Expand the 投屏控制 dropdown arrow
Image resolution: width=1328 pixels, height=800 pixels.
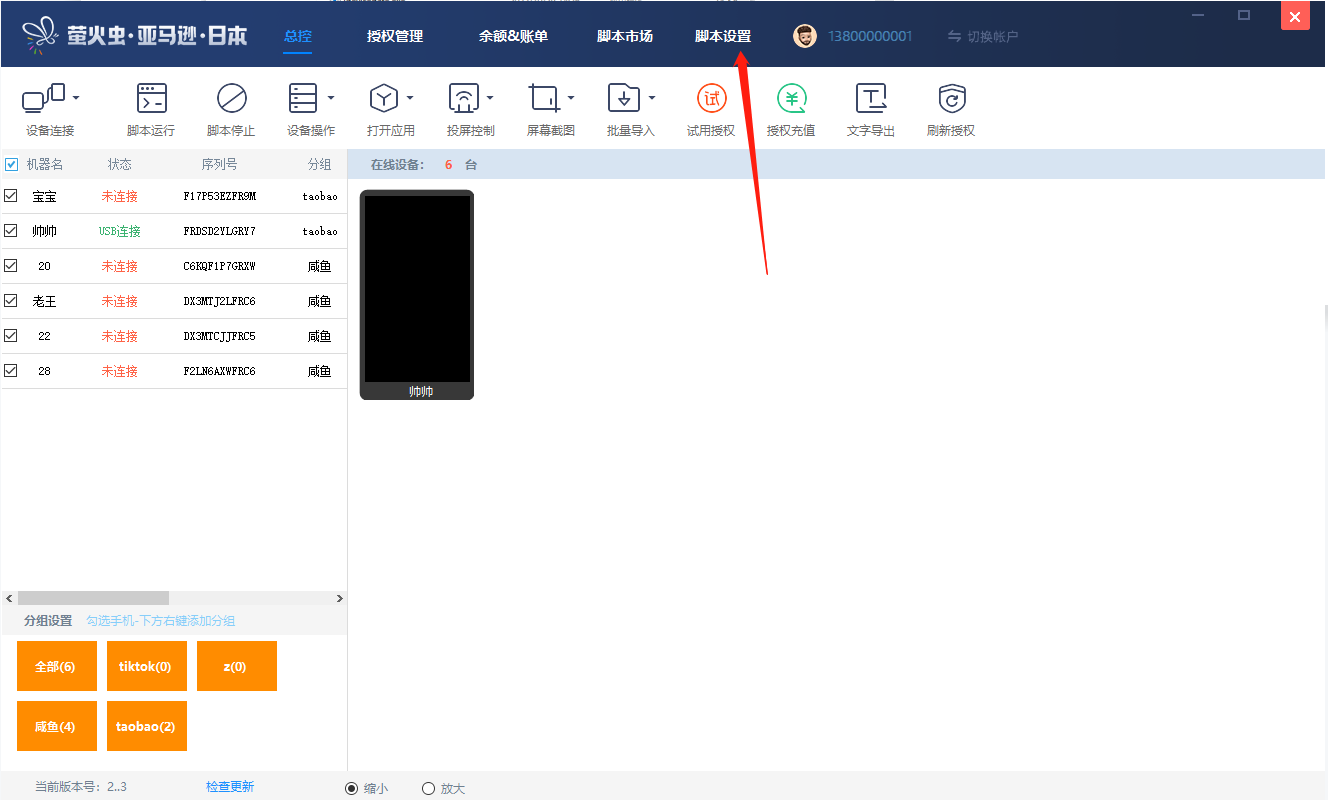pos(490,98)
